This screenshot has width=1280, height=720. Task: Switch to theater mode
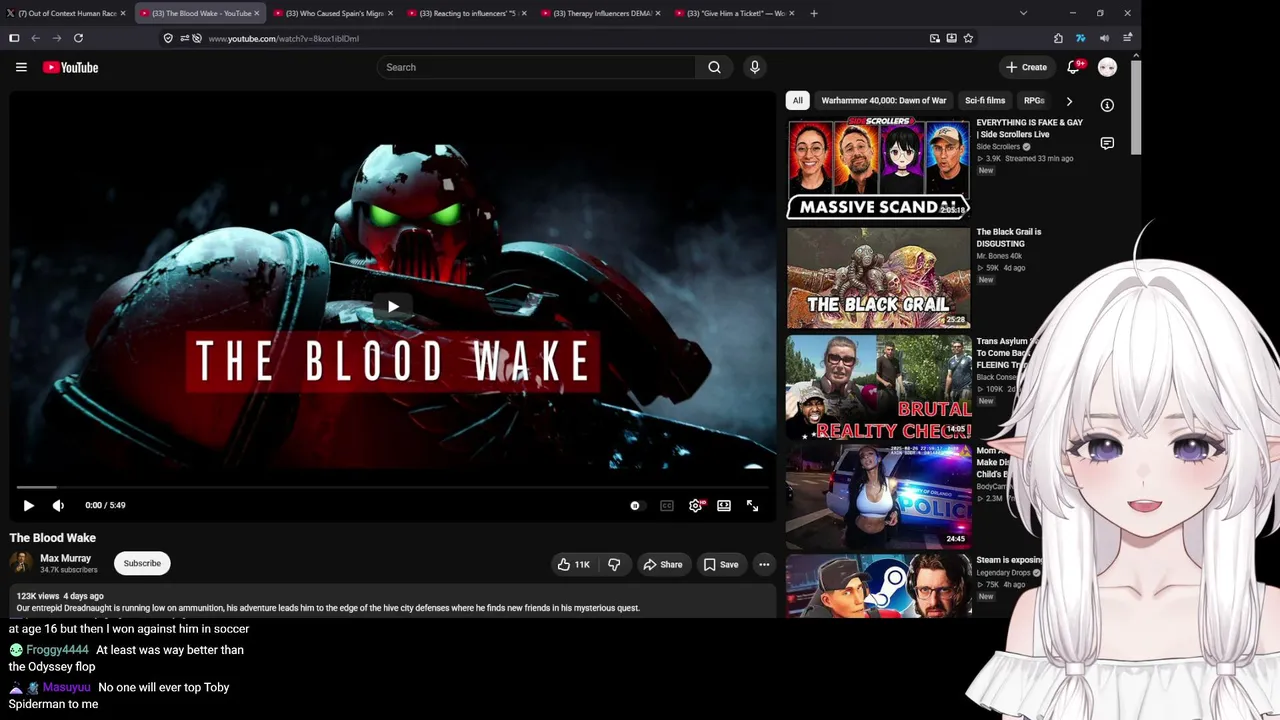coord(724,505)
